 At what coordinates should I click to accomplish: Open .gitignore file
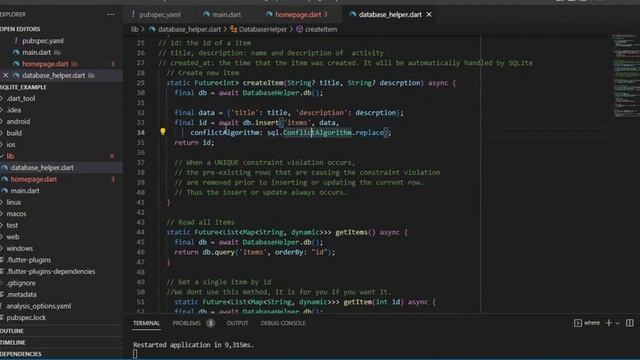point(20,283)
